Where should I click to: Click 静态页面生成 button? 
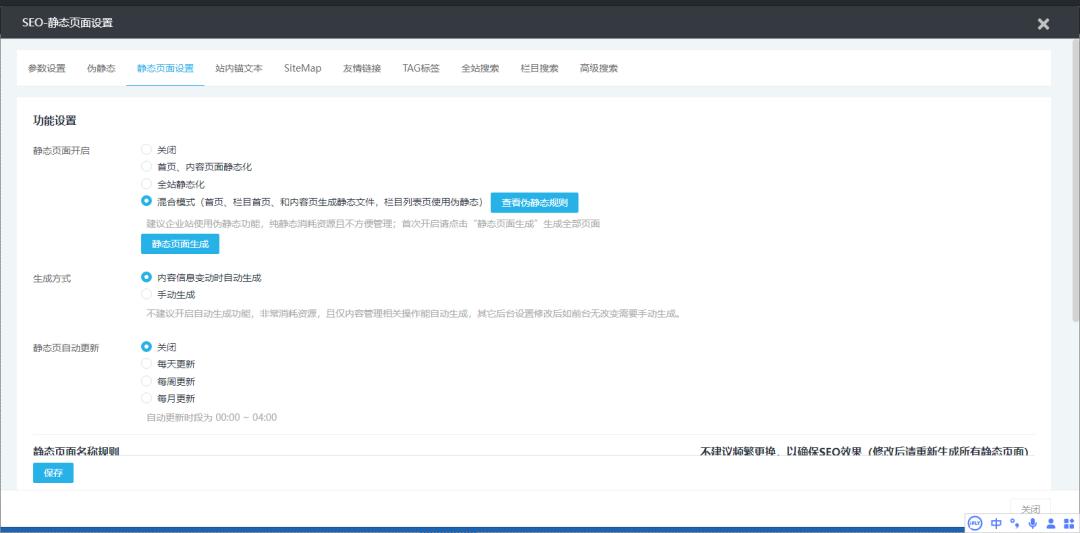180,244
